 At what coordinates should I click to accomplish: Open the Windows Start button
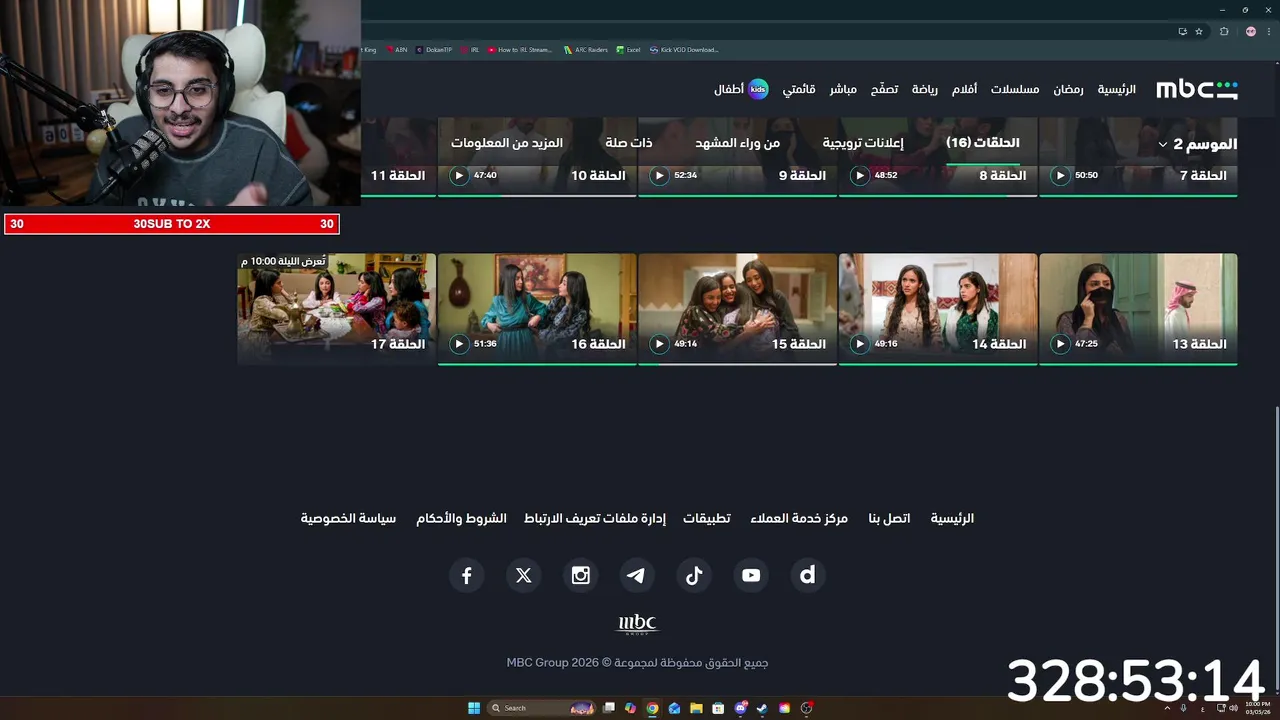474,708
